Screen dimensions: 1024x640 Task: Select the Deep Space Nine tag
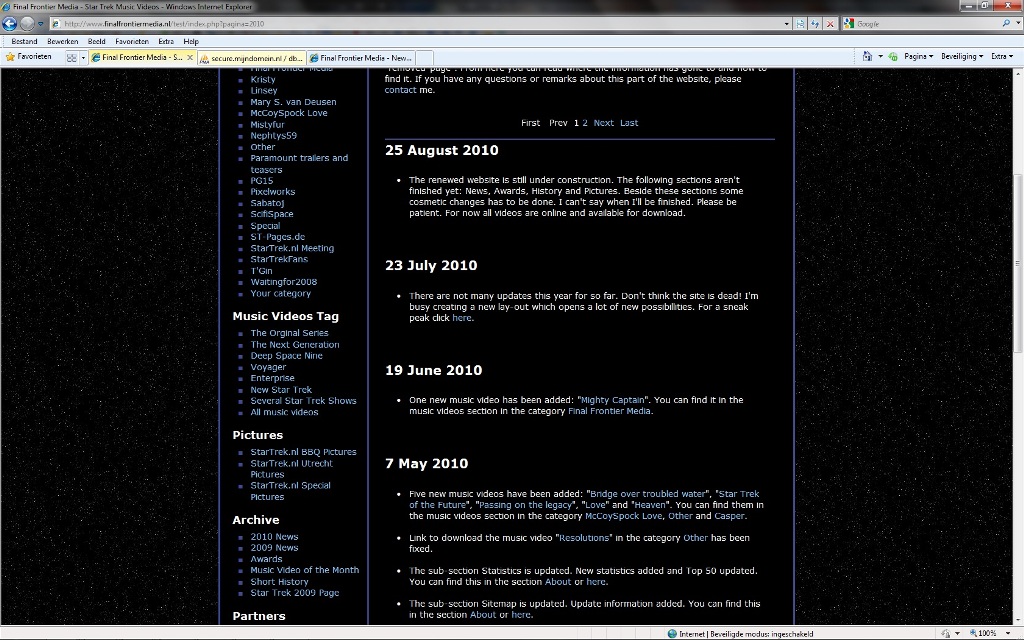pyautogui.click(x=286, y=356)
